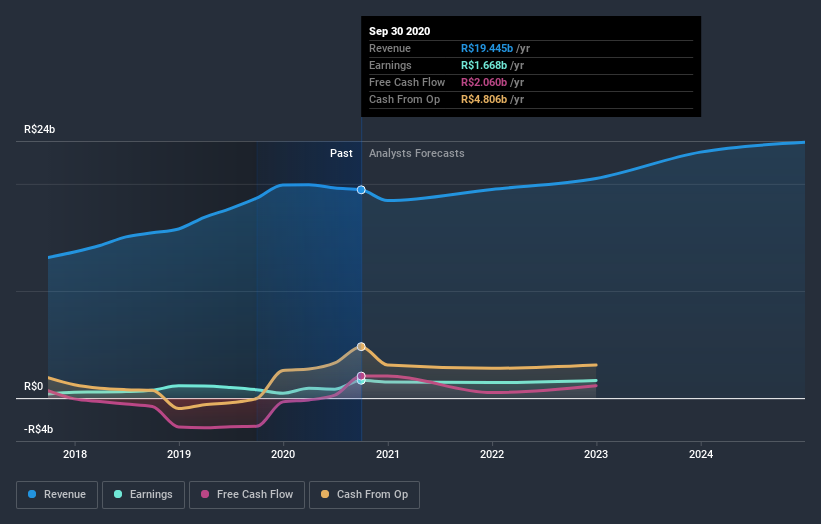The image size is (821, 524).
Task: Click the Past section label
Action: (341, 153)
